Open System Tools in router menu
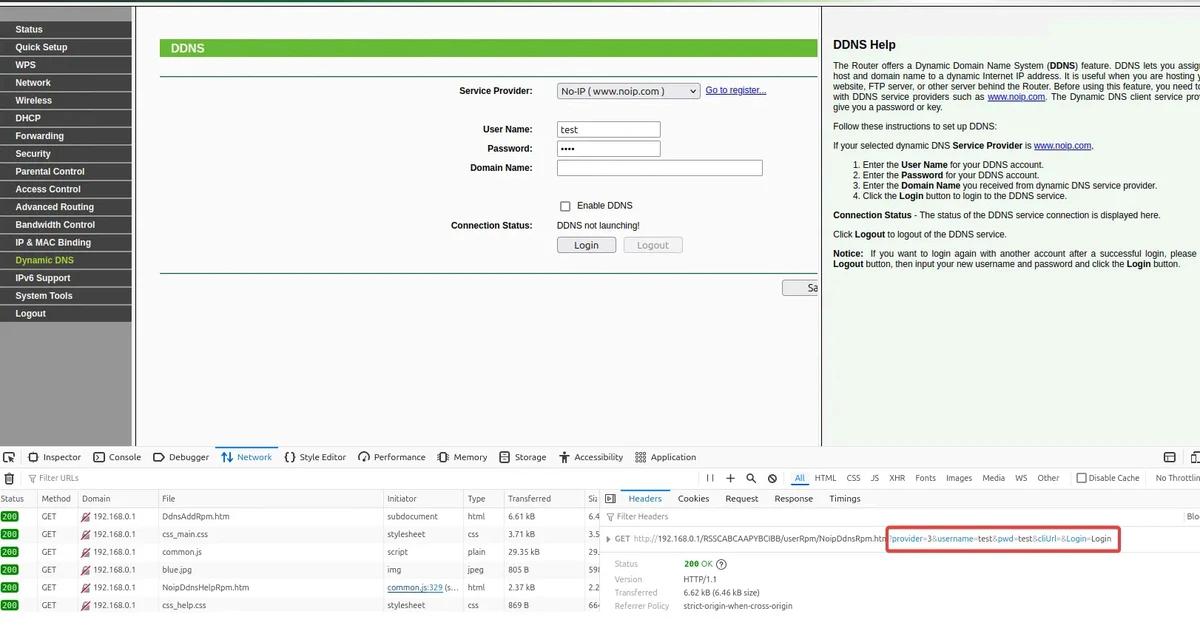Image resolution: width=1200 pixels, height=634 pixels. 66,296
